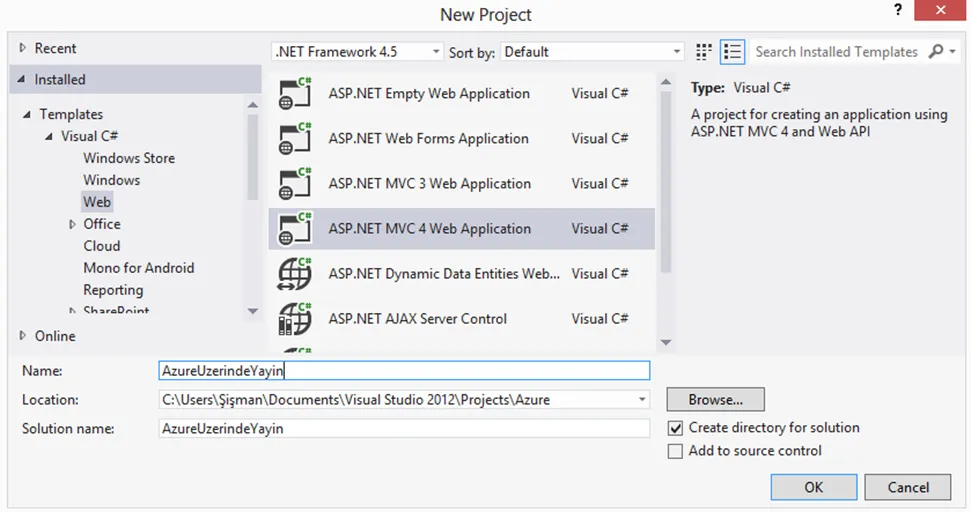971x512 pixels.
Task: Switch to small icons grid view
Action: [x=703, y=52]
